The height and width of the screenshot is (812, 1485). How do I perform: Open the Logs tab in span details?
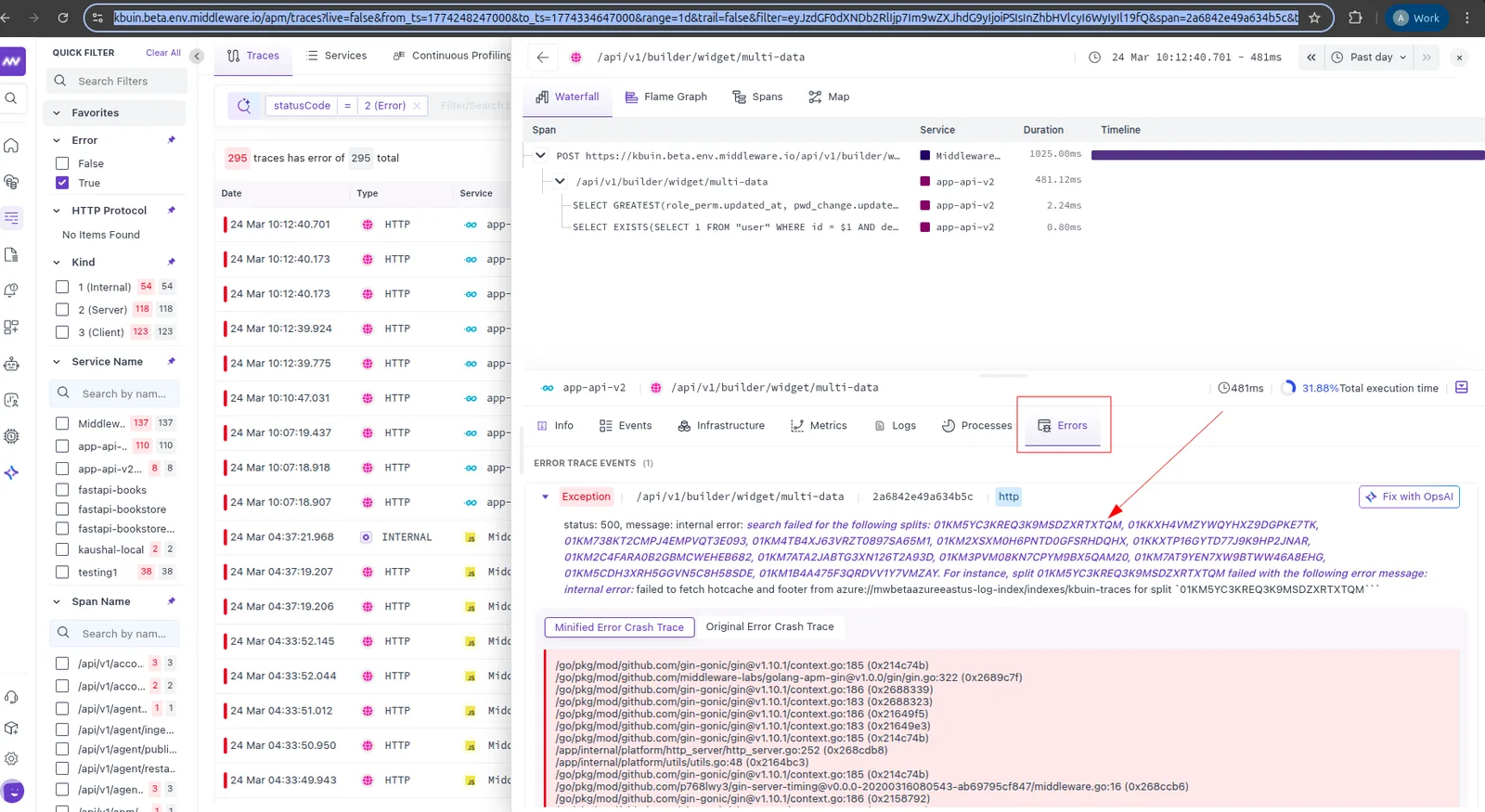tap(895, 425)
